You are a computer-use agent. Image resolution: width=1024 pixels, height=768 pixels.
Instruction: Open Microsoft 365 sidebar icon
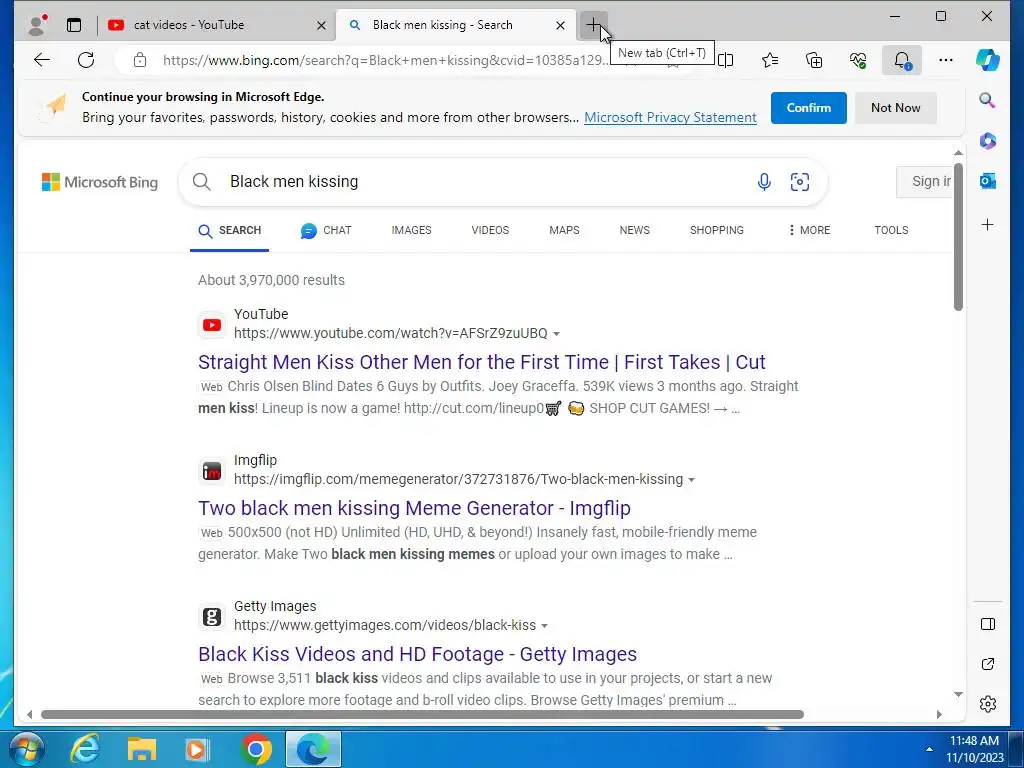point(987,140)
